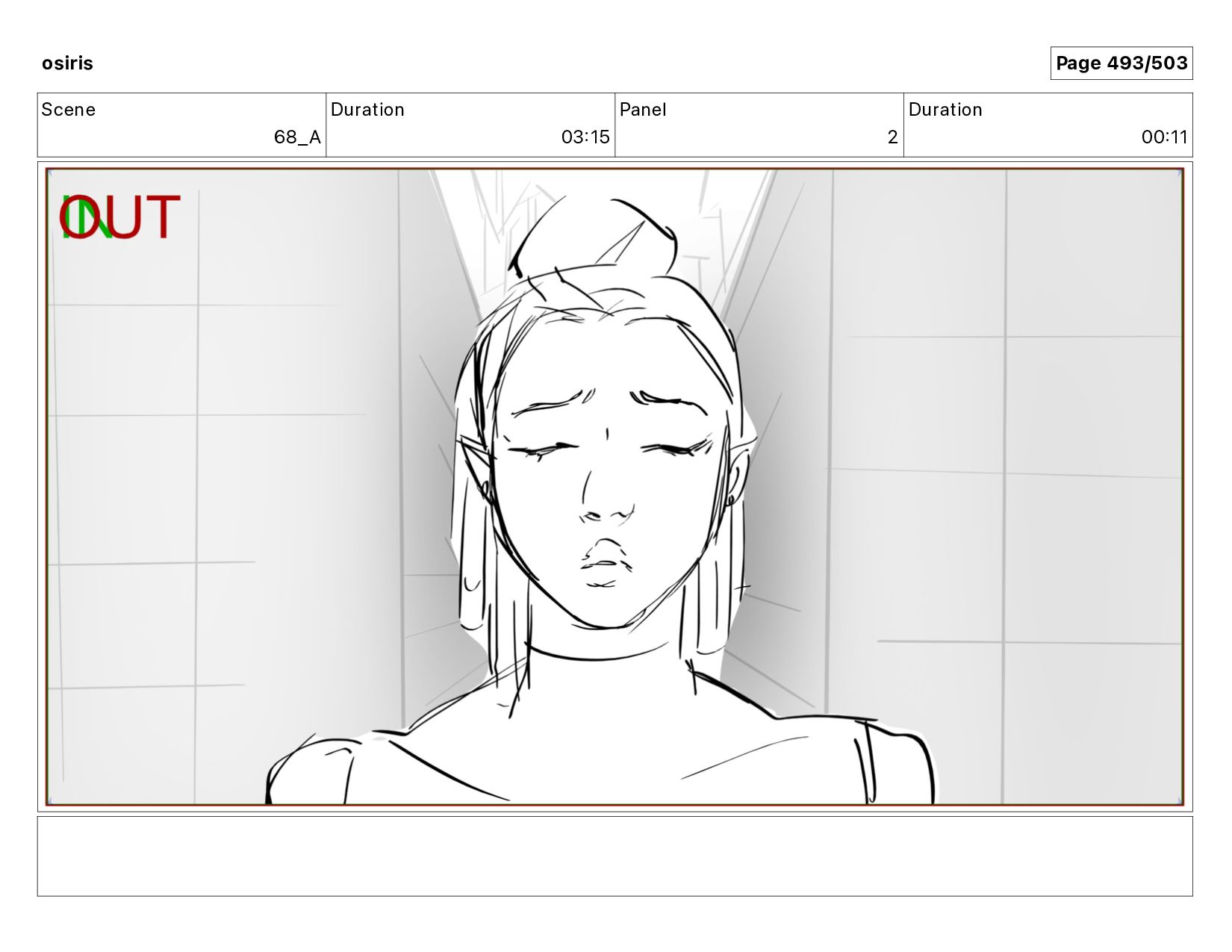Click the 'osiris' project title
This screenshot has width=1232, height=952.
tap(67, 63)
